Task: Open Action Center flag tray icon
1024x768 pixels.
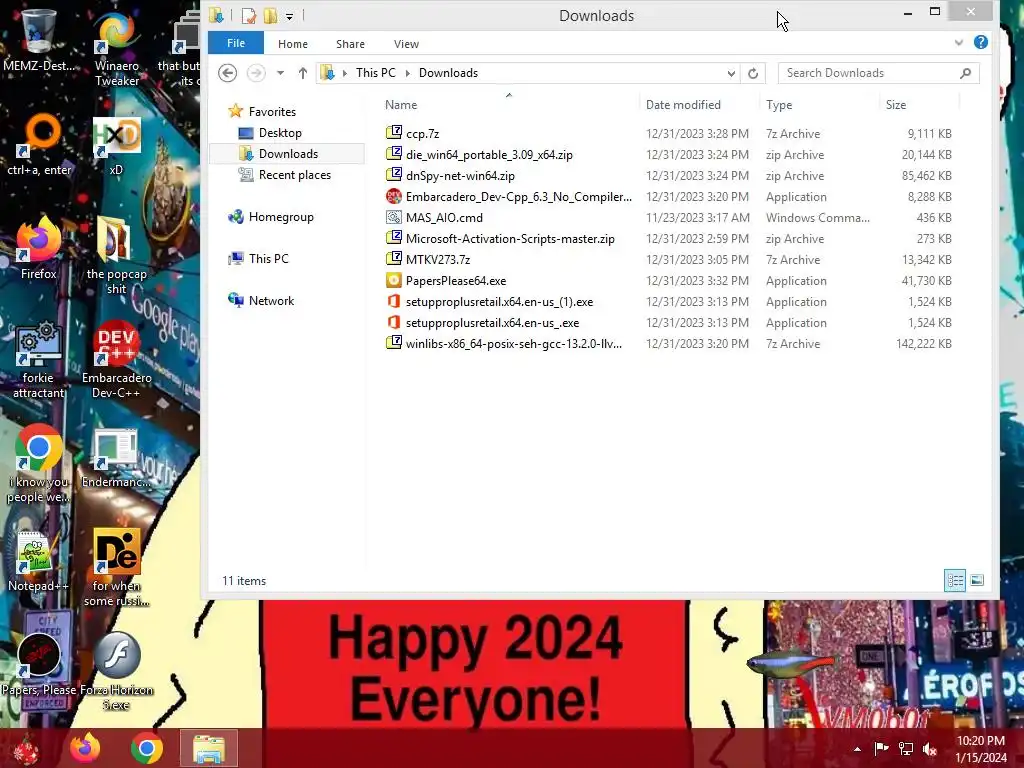Action: [881, 748]
